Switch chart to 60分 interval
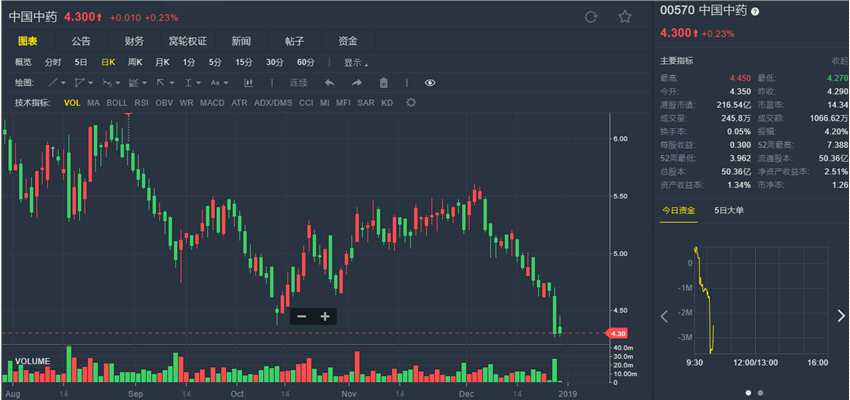This screenshot has height=400, width=850. (x=306, y=63)
